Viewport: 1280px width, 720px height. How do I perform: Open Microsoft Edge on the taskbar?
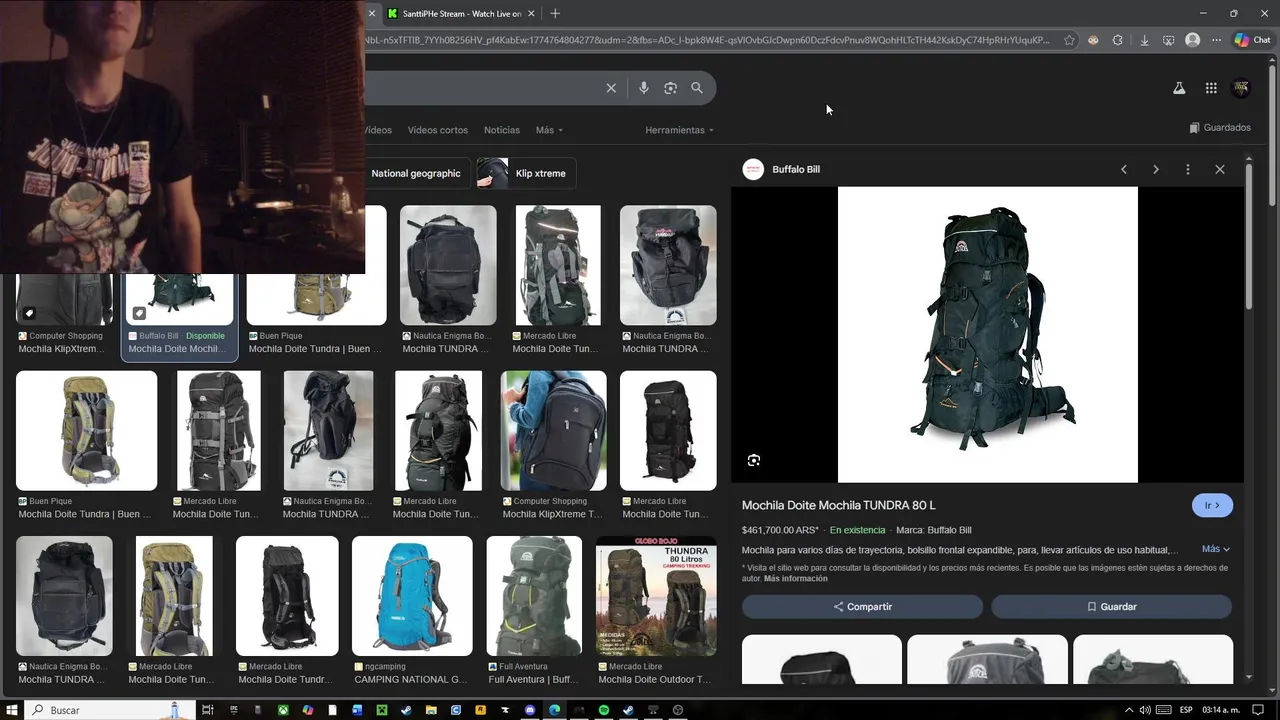point(555,710)
